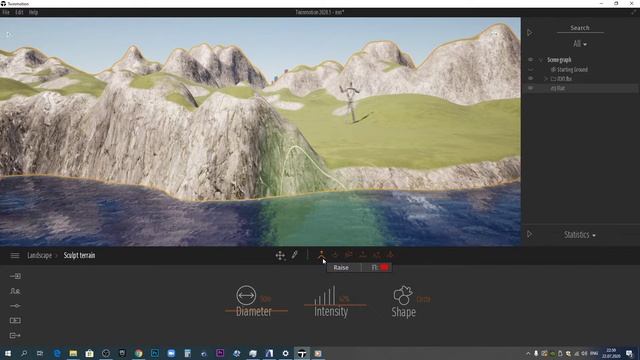Open the Edit menu
This screenshot has width=640, height=360.
pos(19,12)
